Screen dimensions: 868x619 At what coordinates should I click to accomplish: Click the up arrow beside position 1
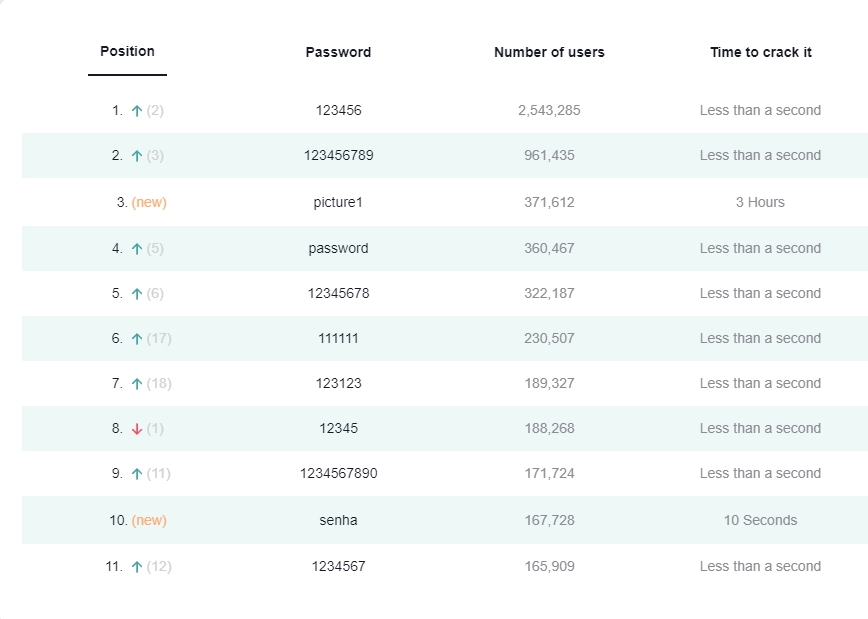coord(136,111)
